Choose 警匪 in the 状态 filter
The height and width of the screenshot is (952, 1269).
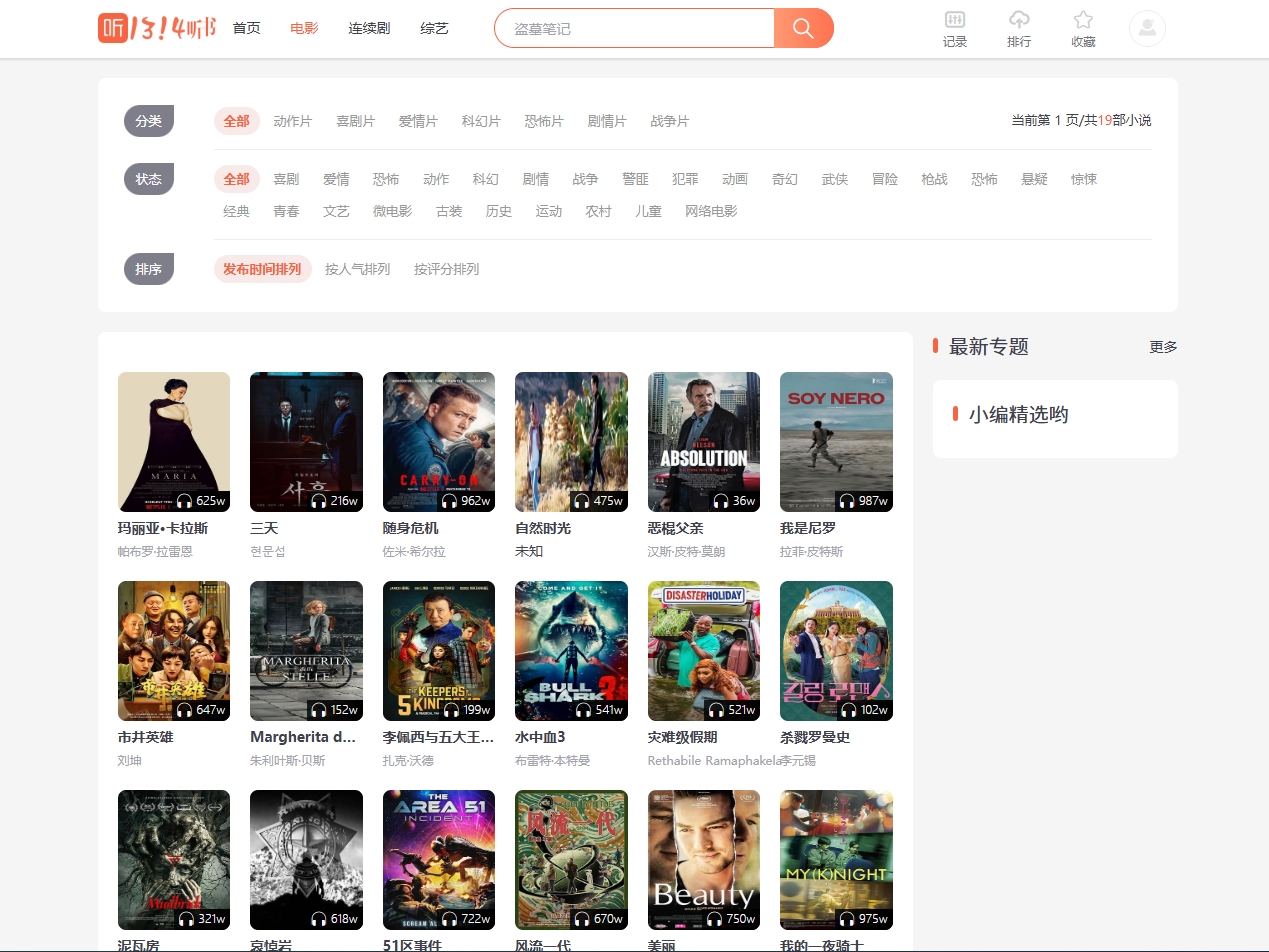tap(635, 179)
